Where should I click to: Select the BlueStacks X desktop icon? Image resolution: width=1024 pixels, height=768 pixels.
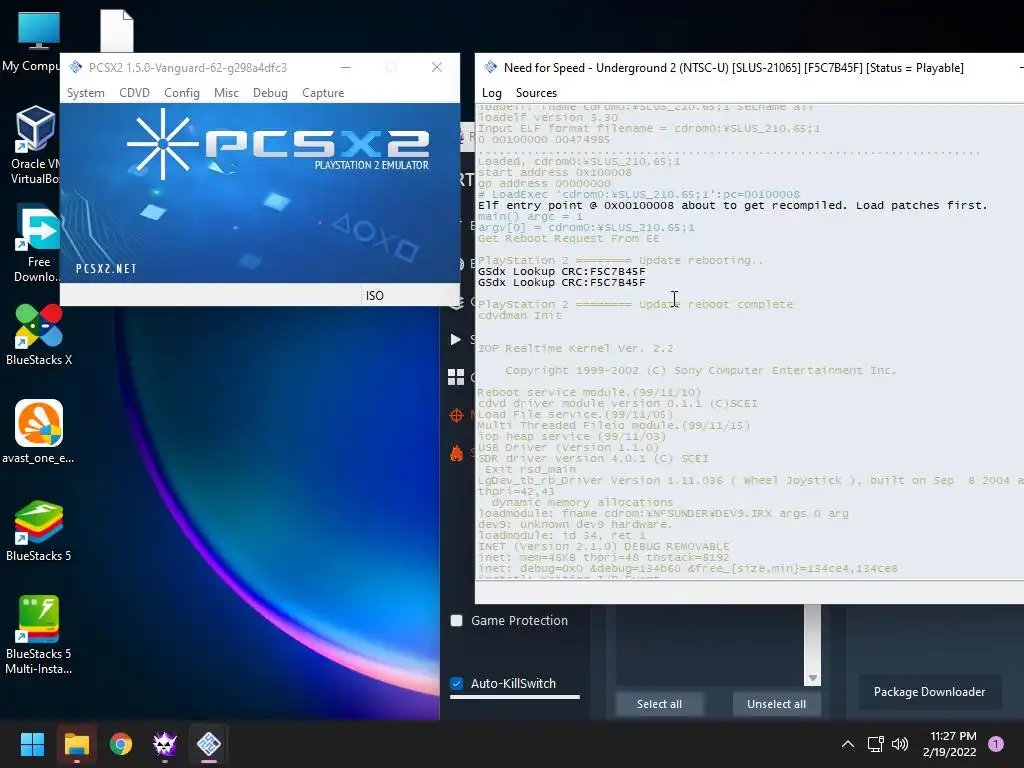point(39,334)
